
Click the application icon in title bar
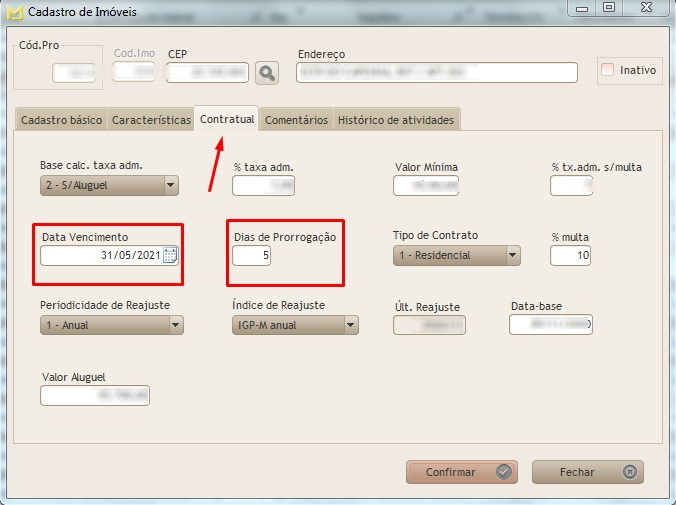[14, 12]
